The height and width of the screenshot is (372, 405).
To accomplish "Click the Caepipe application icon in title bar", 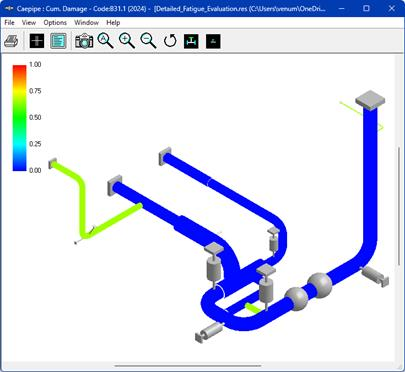I will (10, 8).
